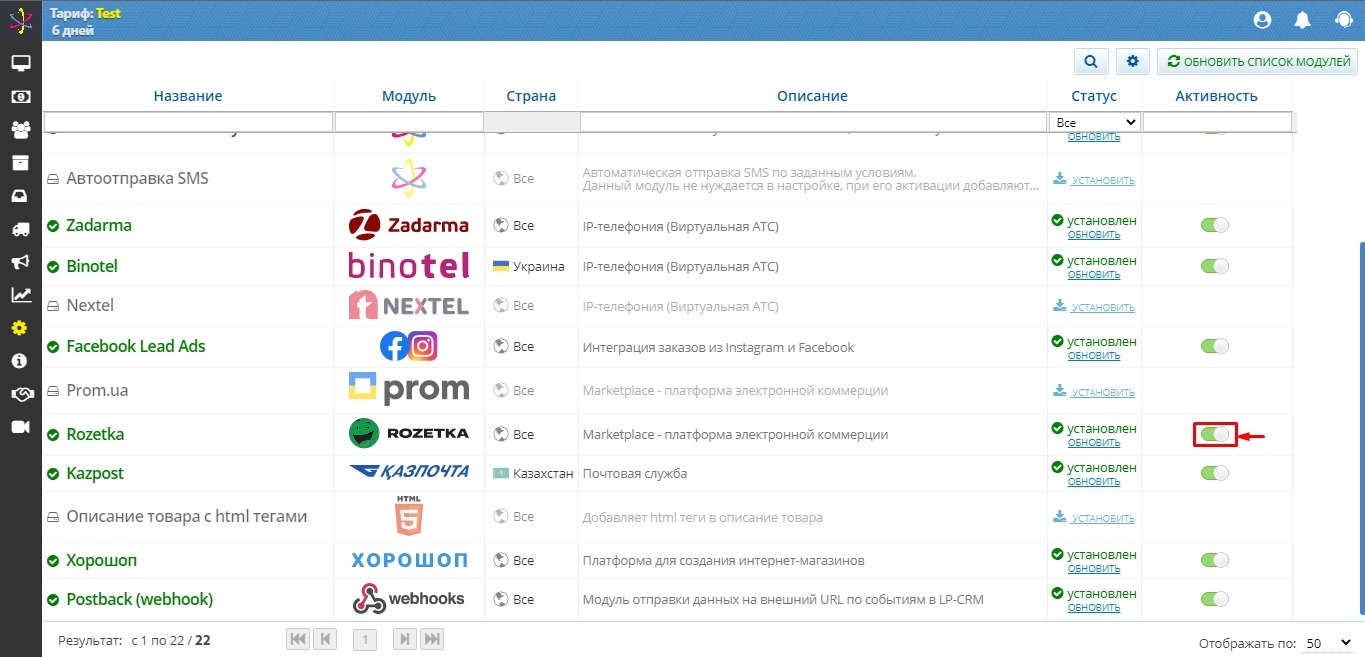
Task: Open the users group sidebar icon
Action: 20,130
